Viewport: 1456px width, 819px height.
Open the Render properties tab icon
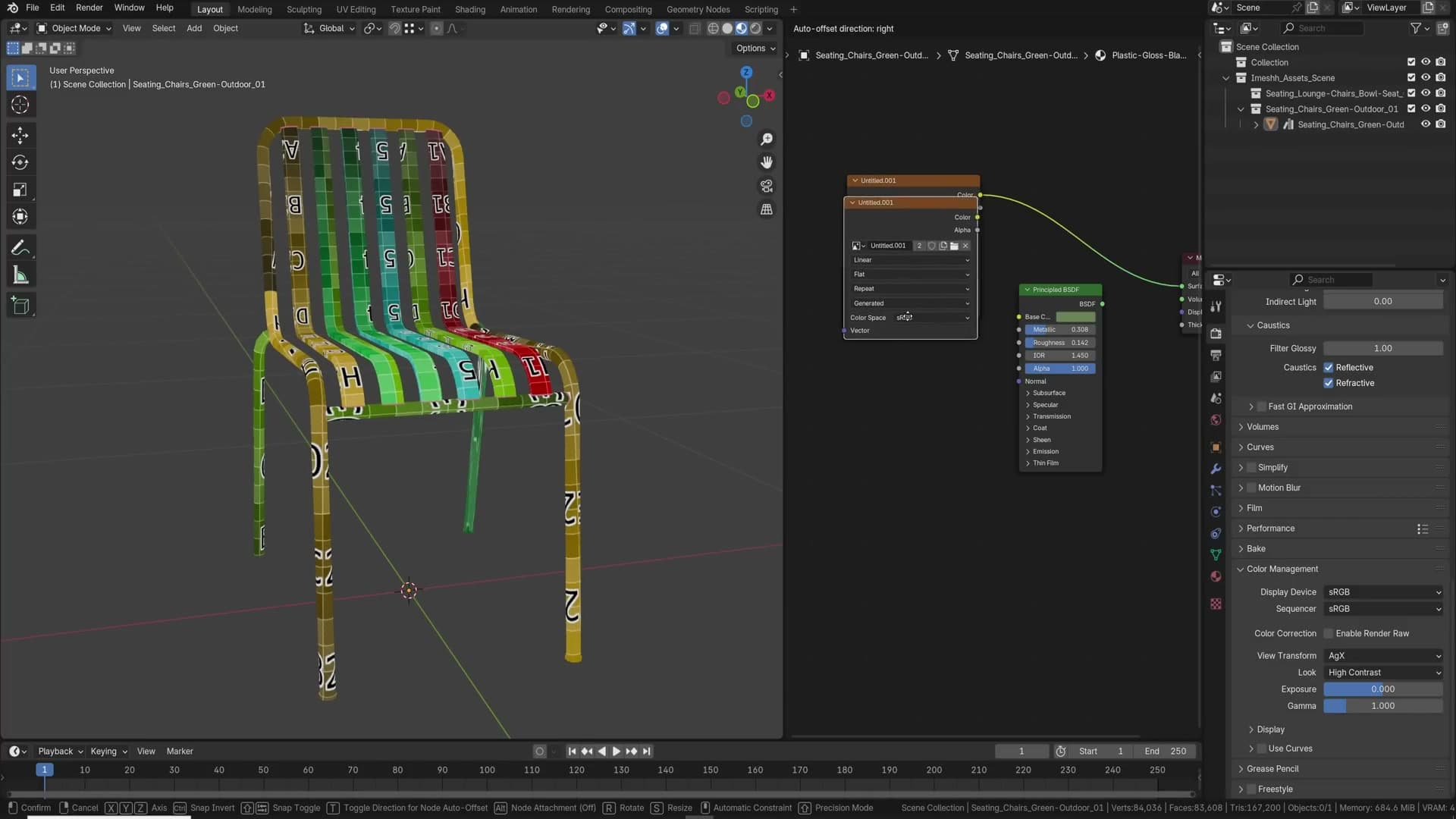coord(1216,334)
